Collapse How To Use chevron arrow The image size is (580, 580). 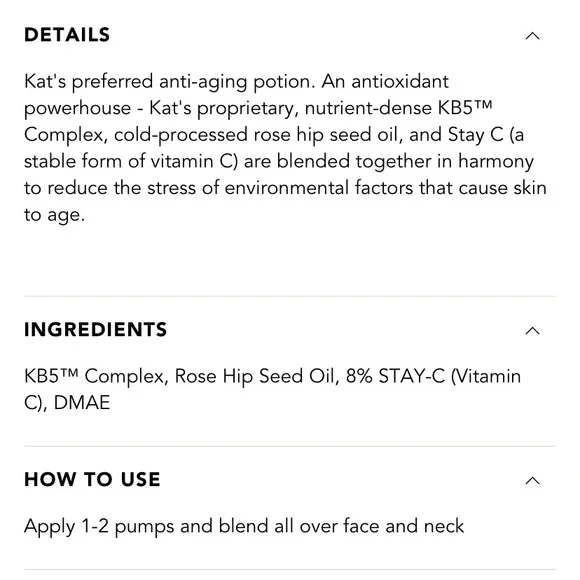pyautogui.click(x=532, y=480)
